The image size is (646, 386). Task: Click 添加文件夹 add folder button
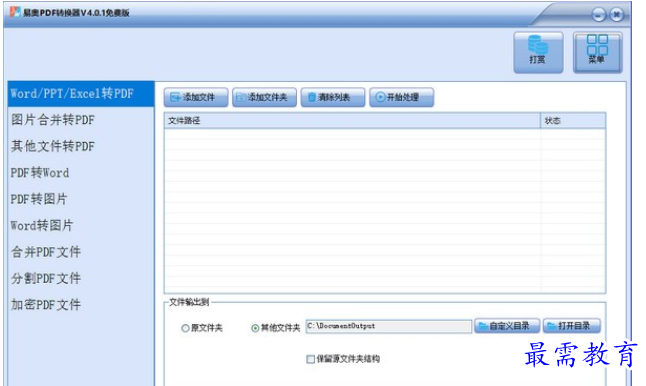point(264,97)
